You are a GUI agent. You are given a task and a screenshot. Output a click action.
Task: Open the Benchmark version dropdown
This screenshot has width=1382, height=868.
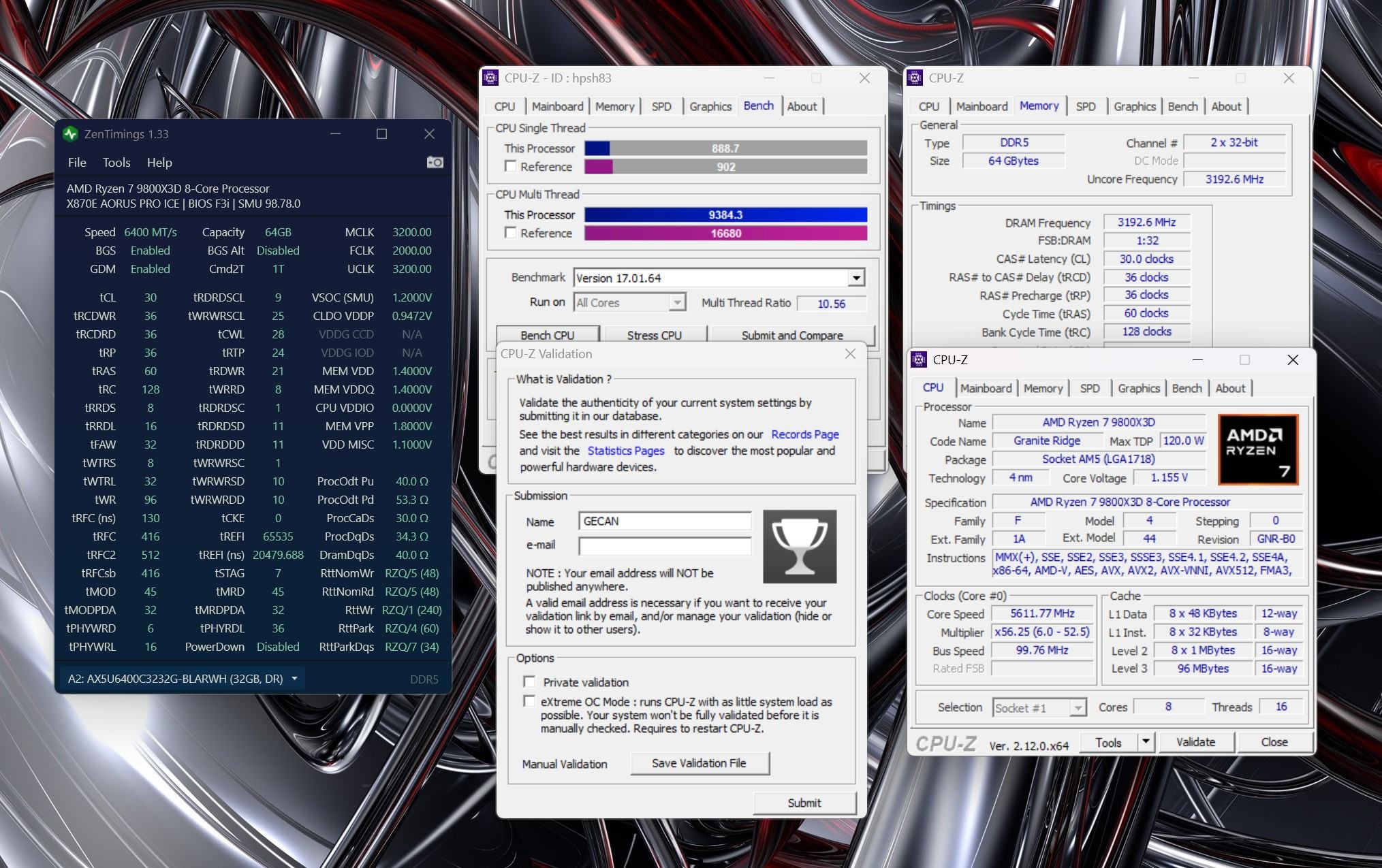point(856,278)
